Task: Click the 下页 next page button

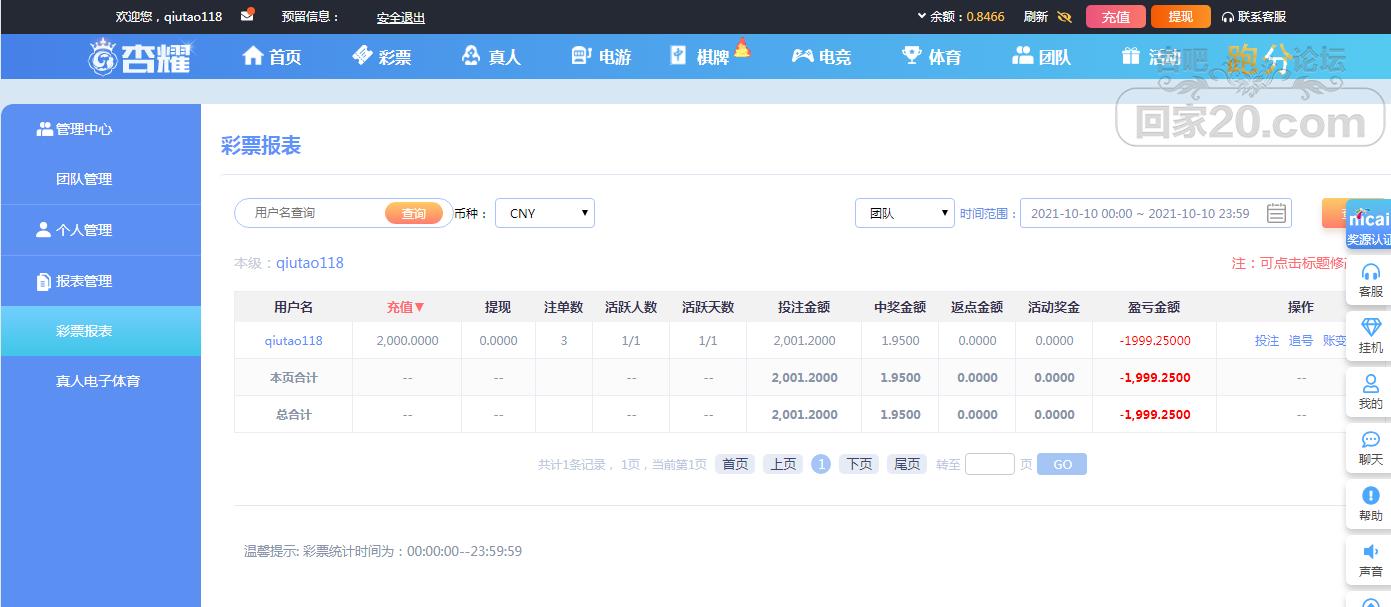Action: tap(859, 464)
